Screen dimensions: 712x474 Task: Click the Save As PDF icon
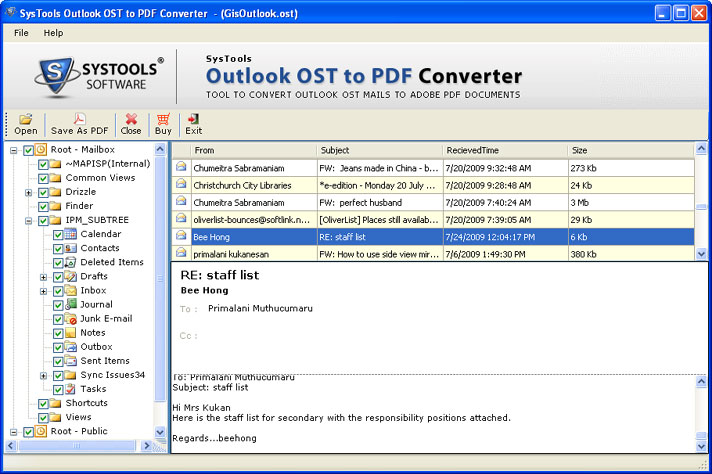[x=79, y=119]
